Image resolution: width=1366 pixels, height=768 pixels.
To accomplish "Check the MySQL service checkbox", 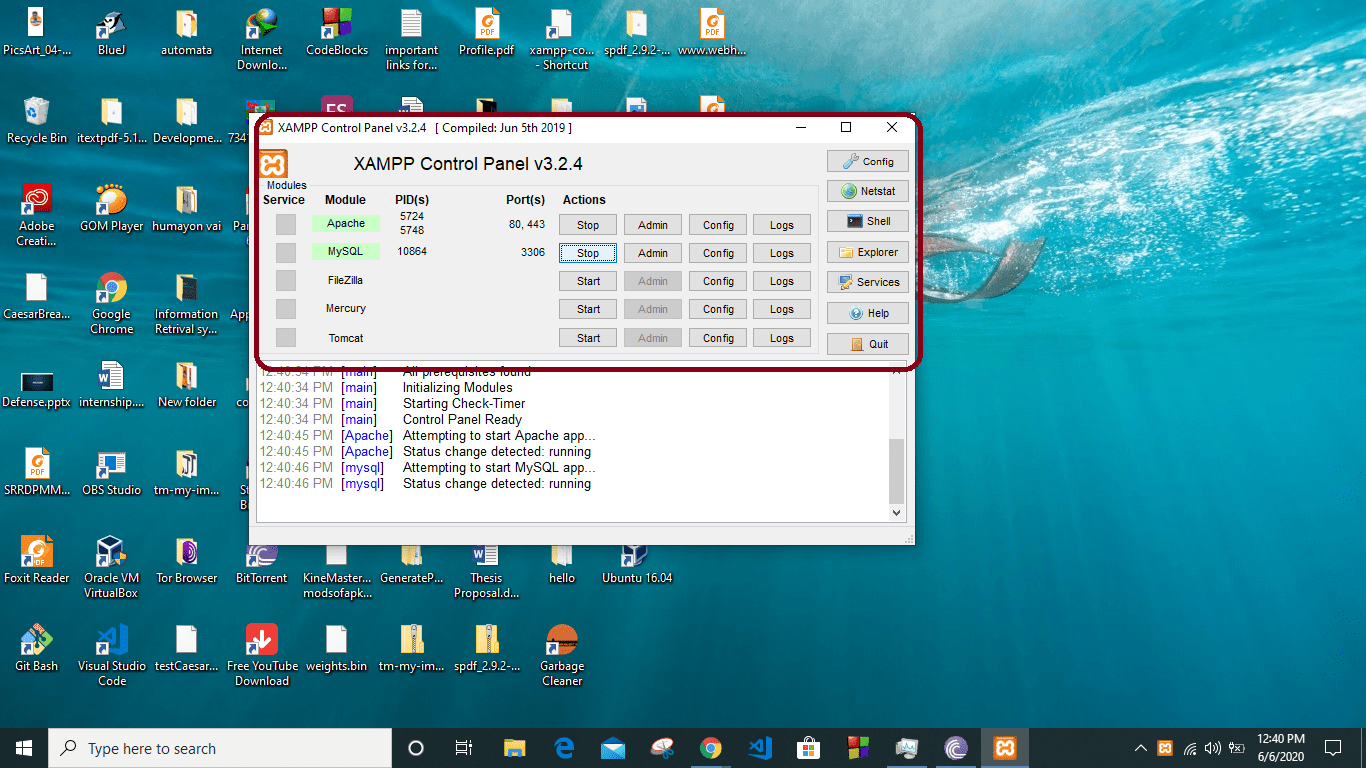I will pos(285,252).
